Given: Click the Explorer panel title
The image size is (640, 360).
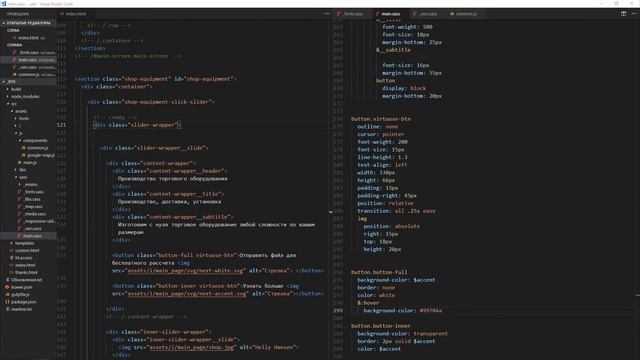Looking at the screenshot, I should coord(18,14).
